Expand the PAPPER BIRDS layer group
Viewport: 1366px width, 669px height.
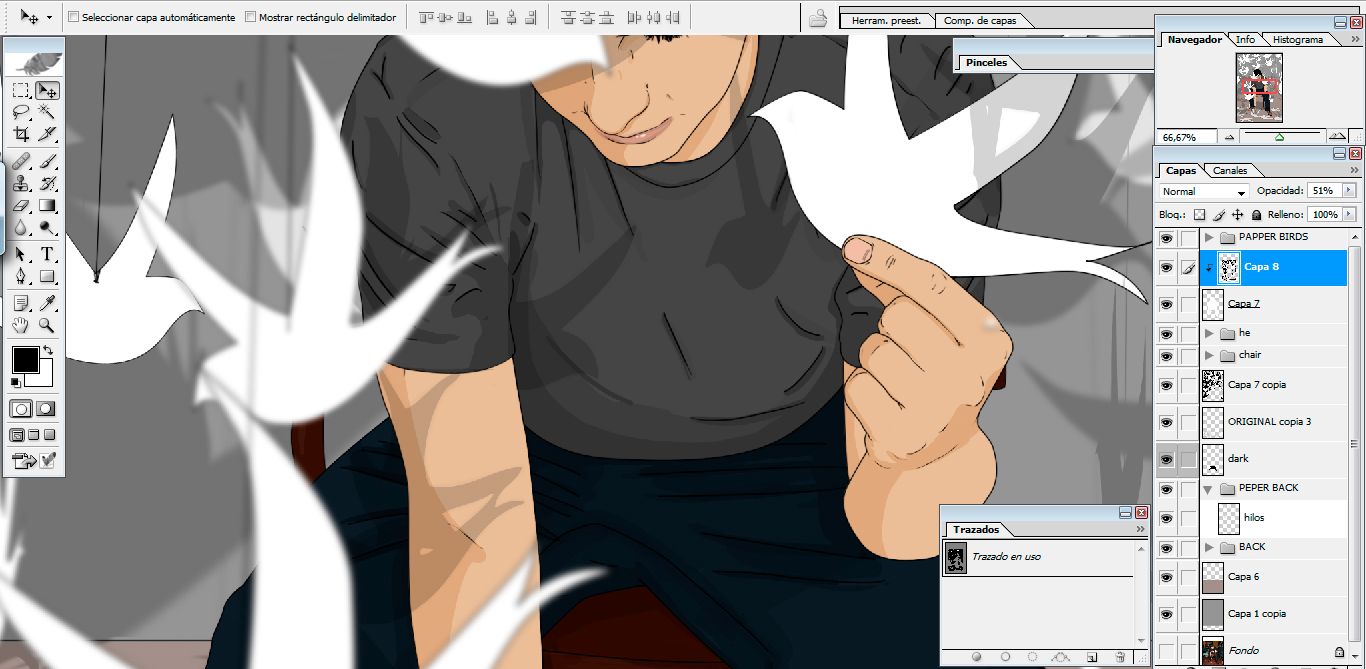1209,238
